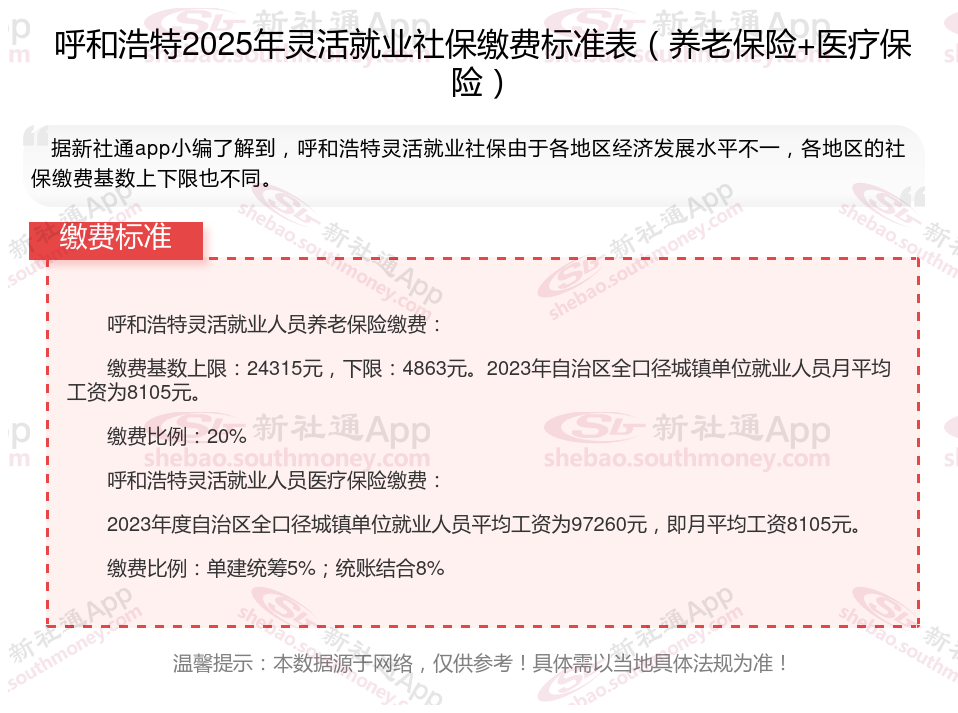This screenshot has width=958, height=713.
Task: Open the right-side shebao.southmoney.com watermark link in the box
Action: [687, 458]
